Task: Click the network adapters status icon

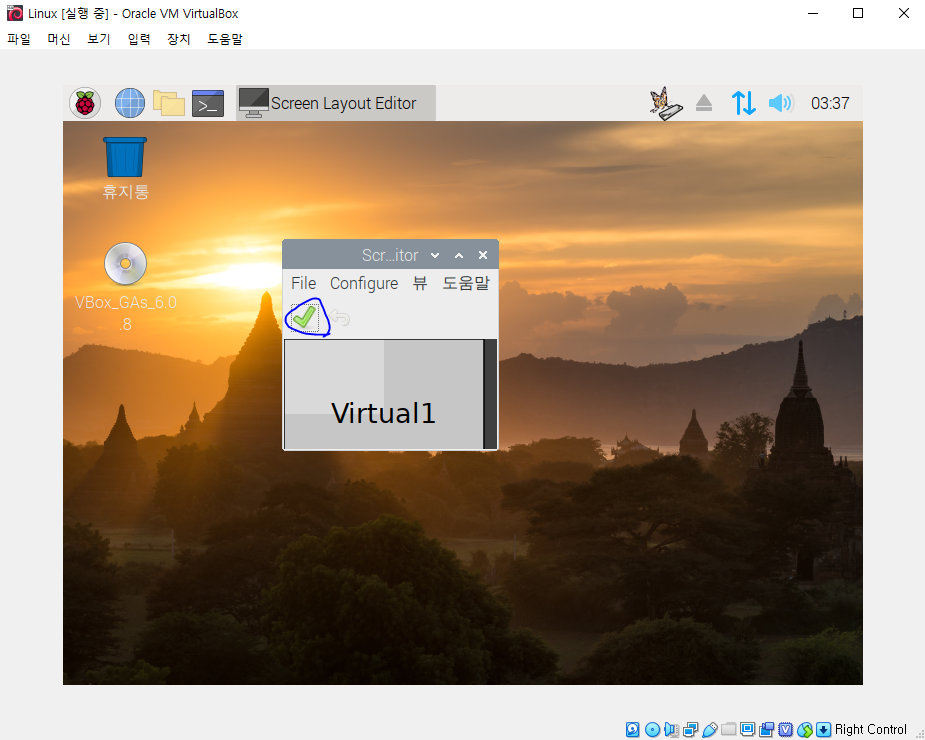Action: 690,729
